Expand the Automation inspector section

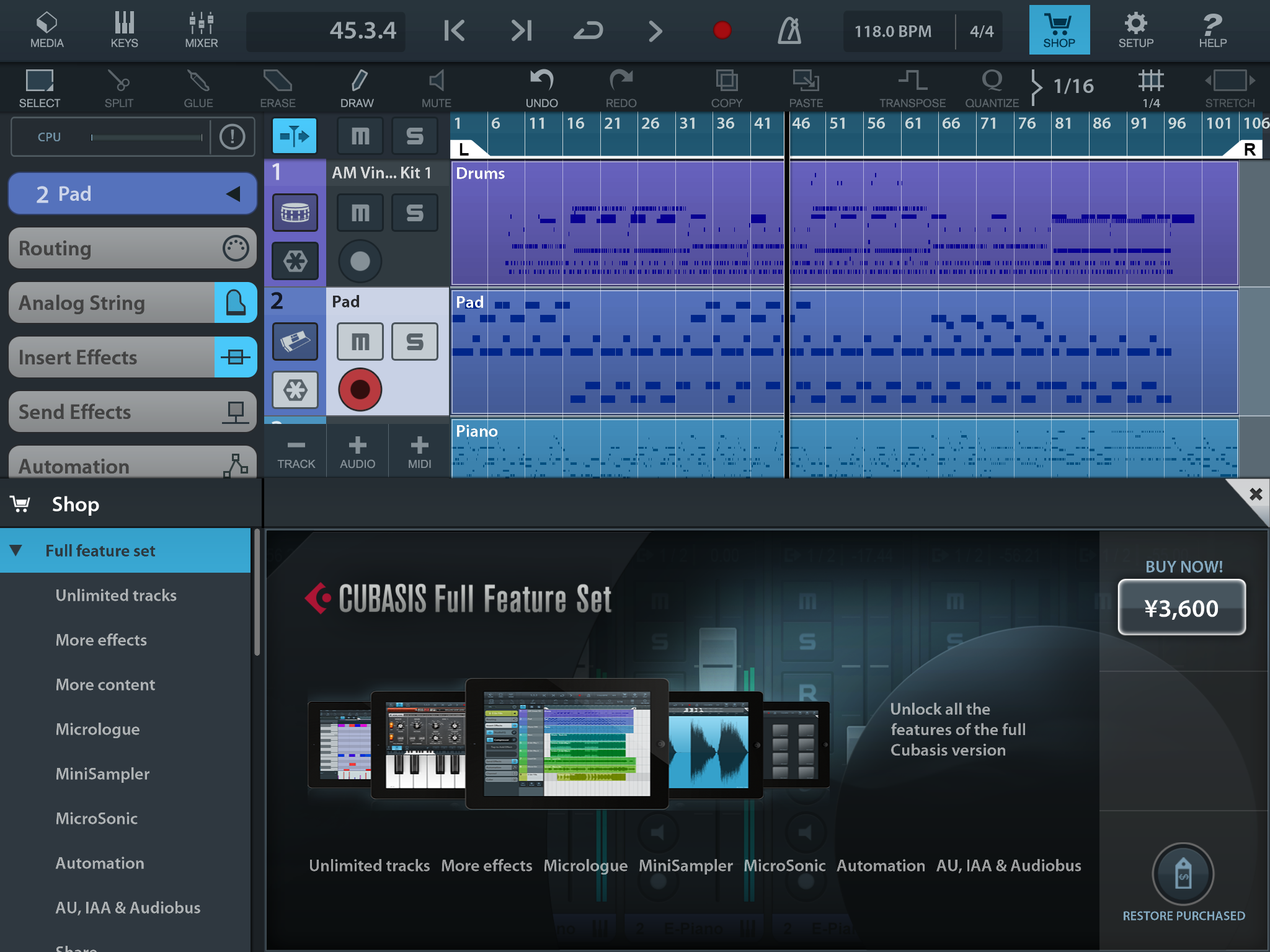133,462
